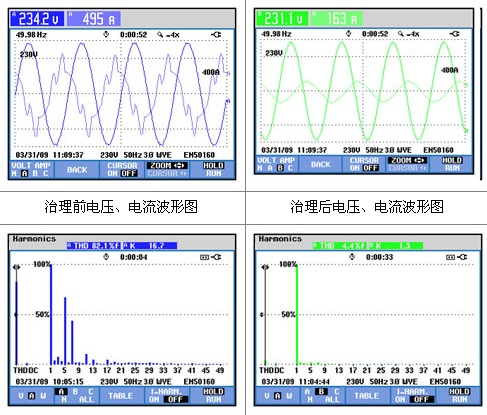Image resolution: width=487 pixels, height=415 pixels.
Task: Click the battery icon in bottom-left harmonics screen
Action: (x=204, y=257)
